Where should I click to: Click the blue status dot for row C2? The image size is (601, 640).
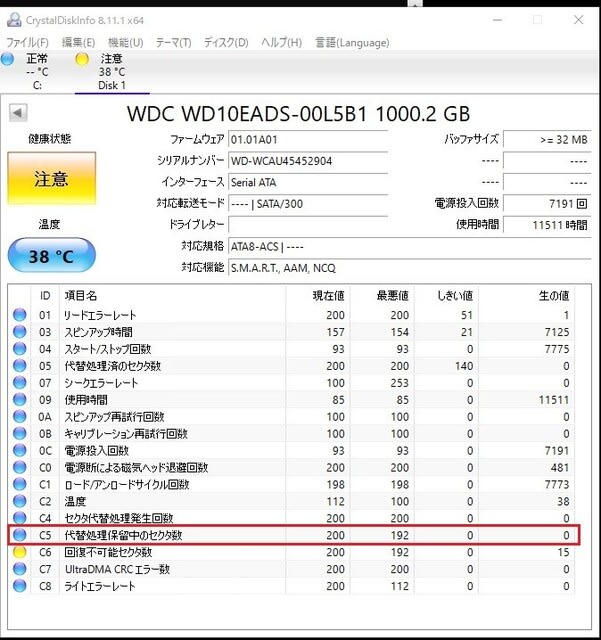pyautogui.click(x=20, y=501)
